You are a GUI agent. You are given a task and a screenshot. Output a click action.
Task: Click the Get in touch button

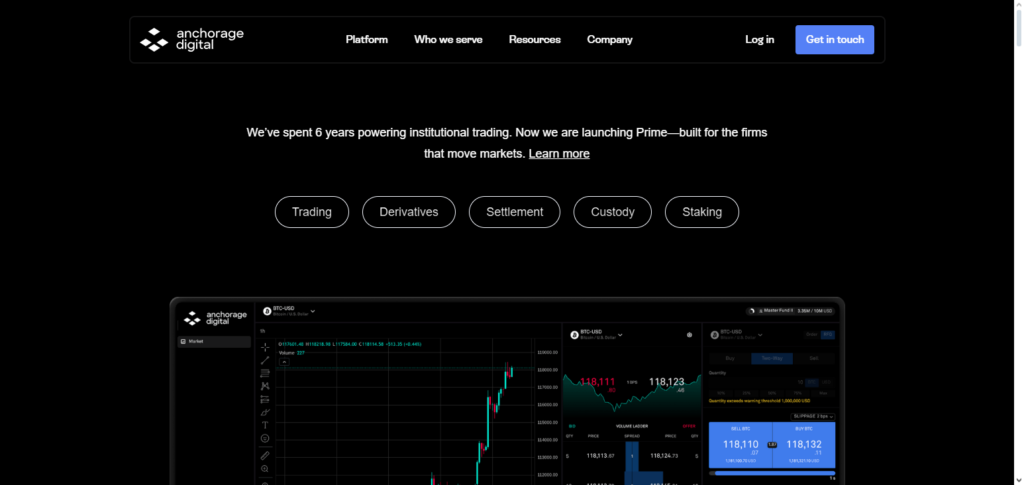834,40
